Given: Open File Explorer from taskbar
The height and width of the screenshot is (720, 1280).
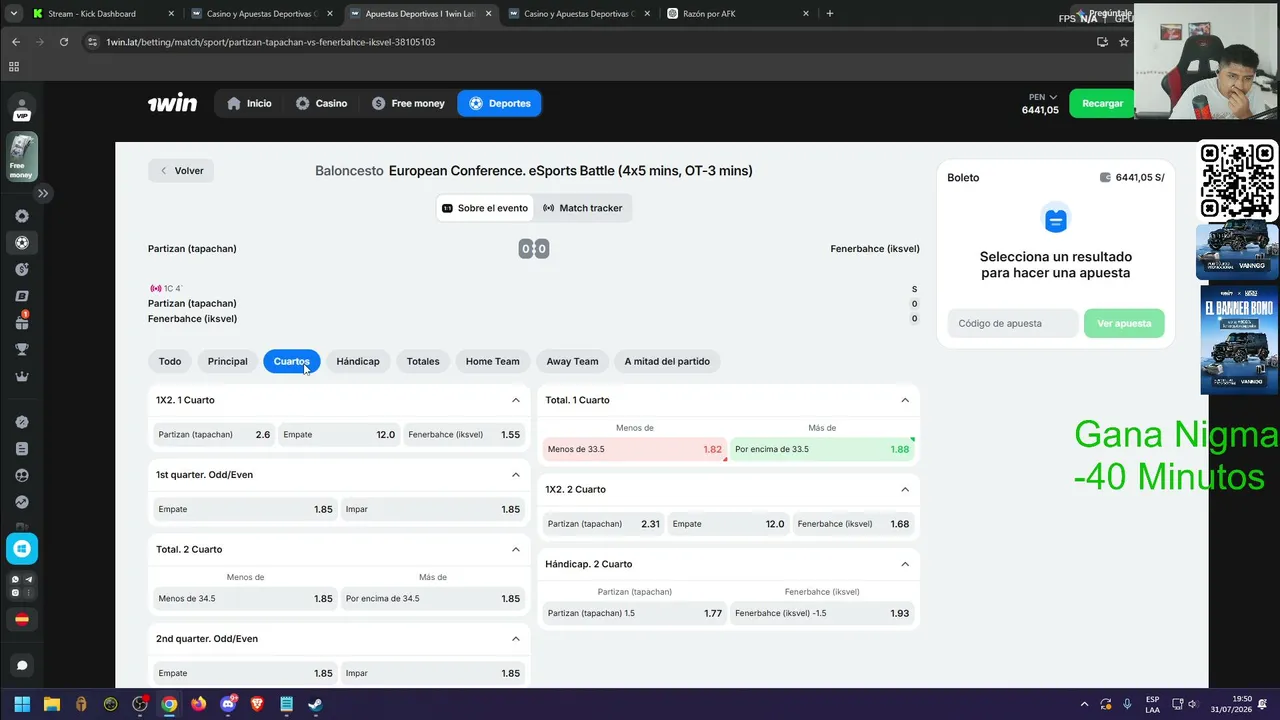Looking at the screenshot, I should [x=52, y=704].
